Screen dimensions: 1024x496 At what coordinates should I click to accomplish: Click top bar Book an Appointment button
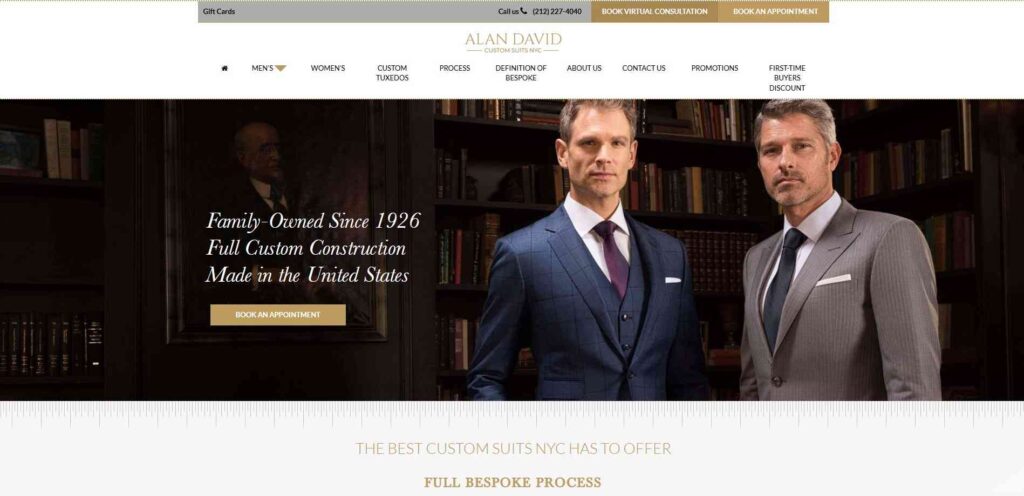click(x=775, y=11)
